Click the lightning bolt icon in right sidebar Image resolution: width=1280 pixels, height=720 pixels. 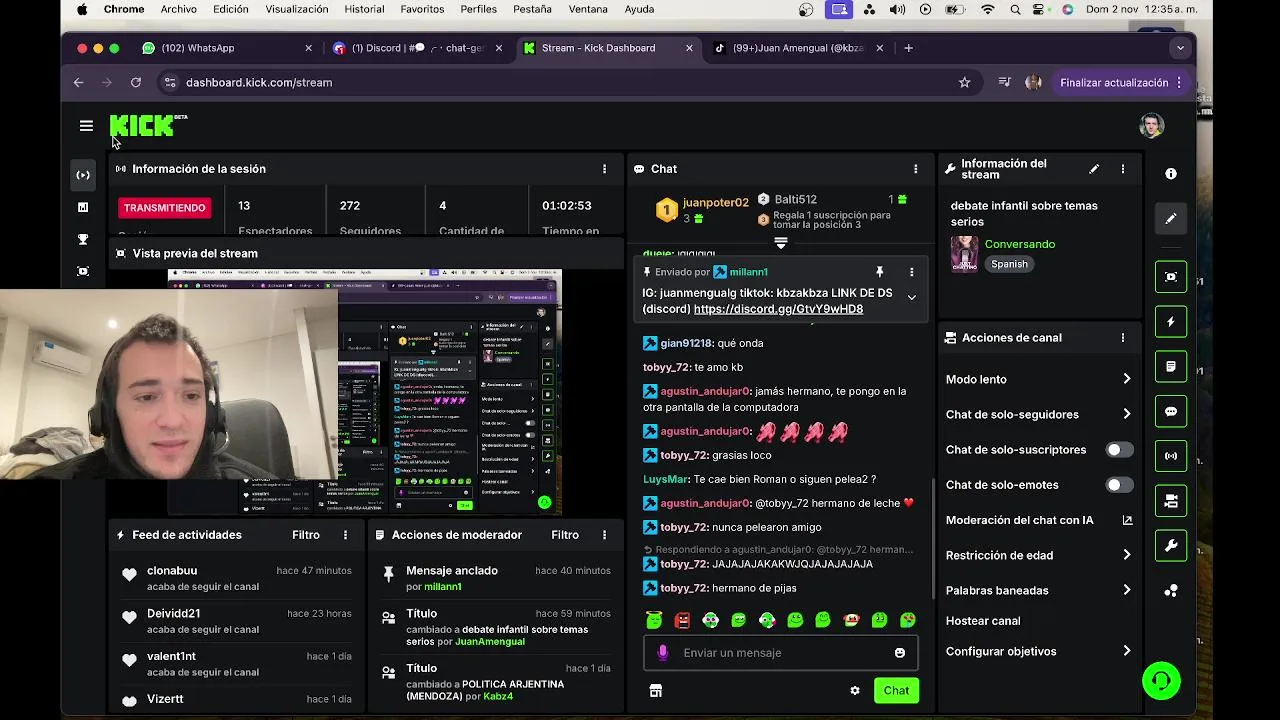[x=1171, y=322]
